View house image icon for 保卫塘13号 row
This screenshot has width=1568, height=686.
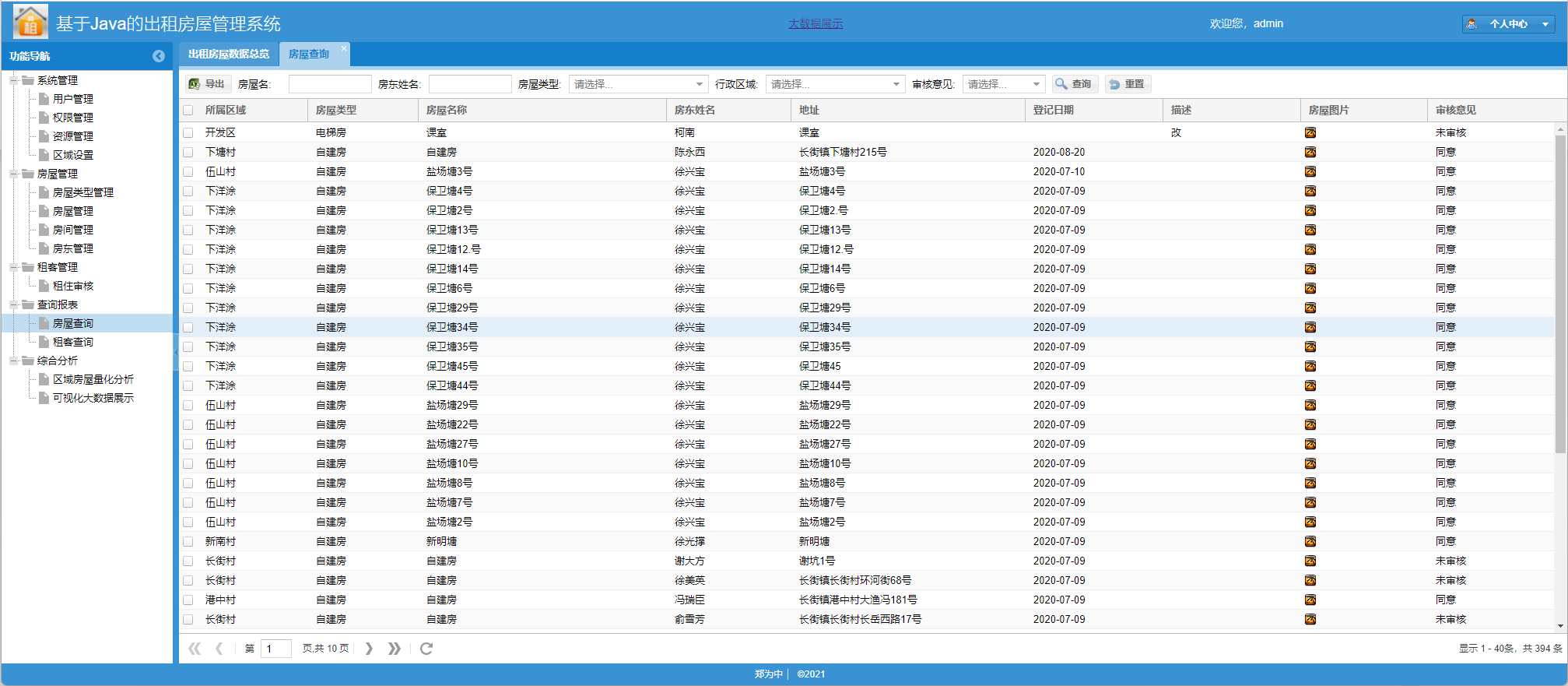(x=1310, y=230)
